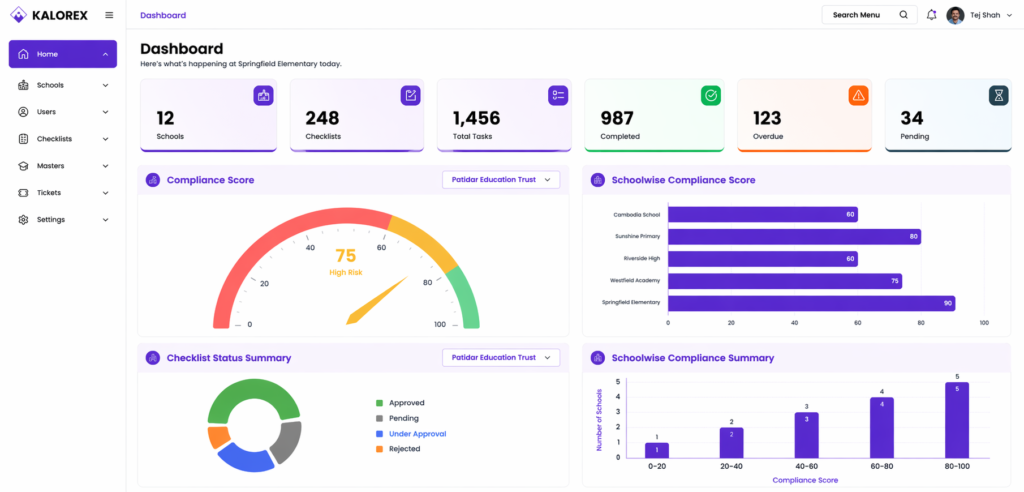
Task: Expand the Users menu chevron
Action: pos(105,112)
